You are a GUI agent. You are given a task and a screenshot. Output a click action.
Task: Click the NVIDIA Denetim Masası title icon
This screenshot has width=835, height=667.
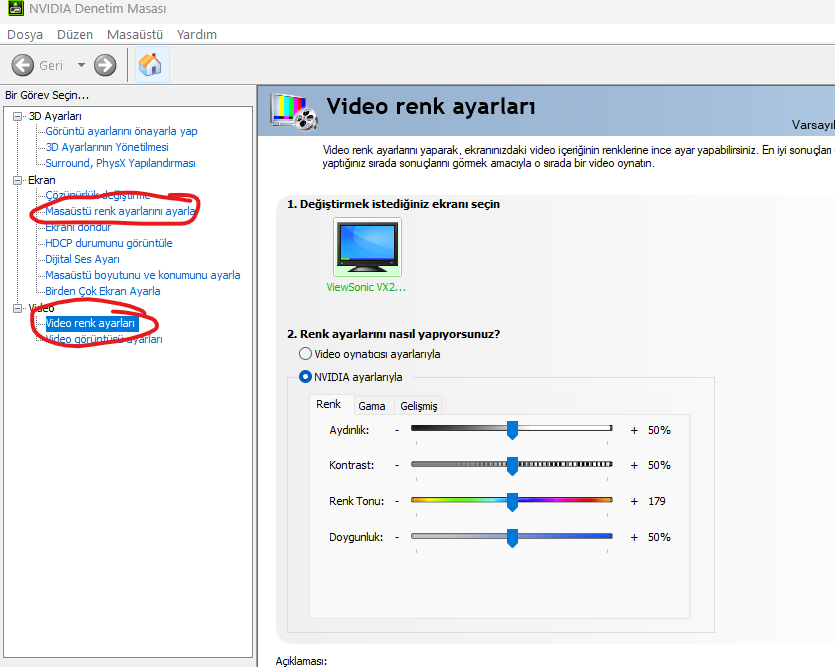[x=15, y=7]
